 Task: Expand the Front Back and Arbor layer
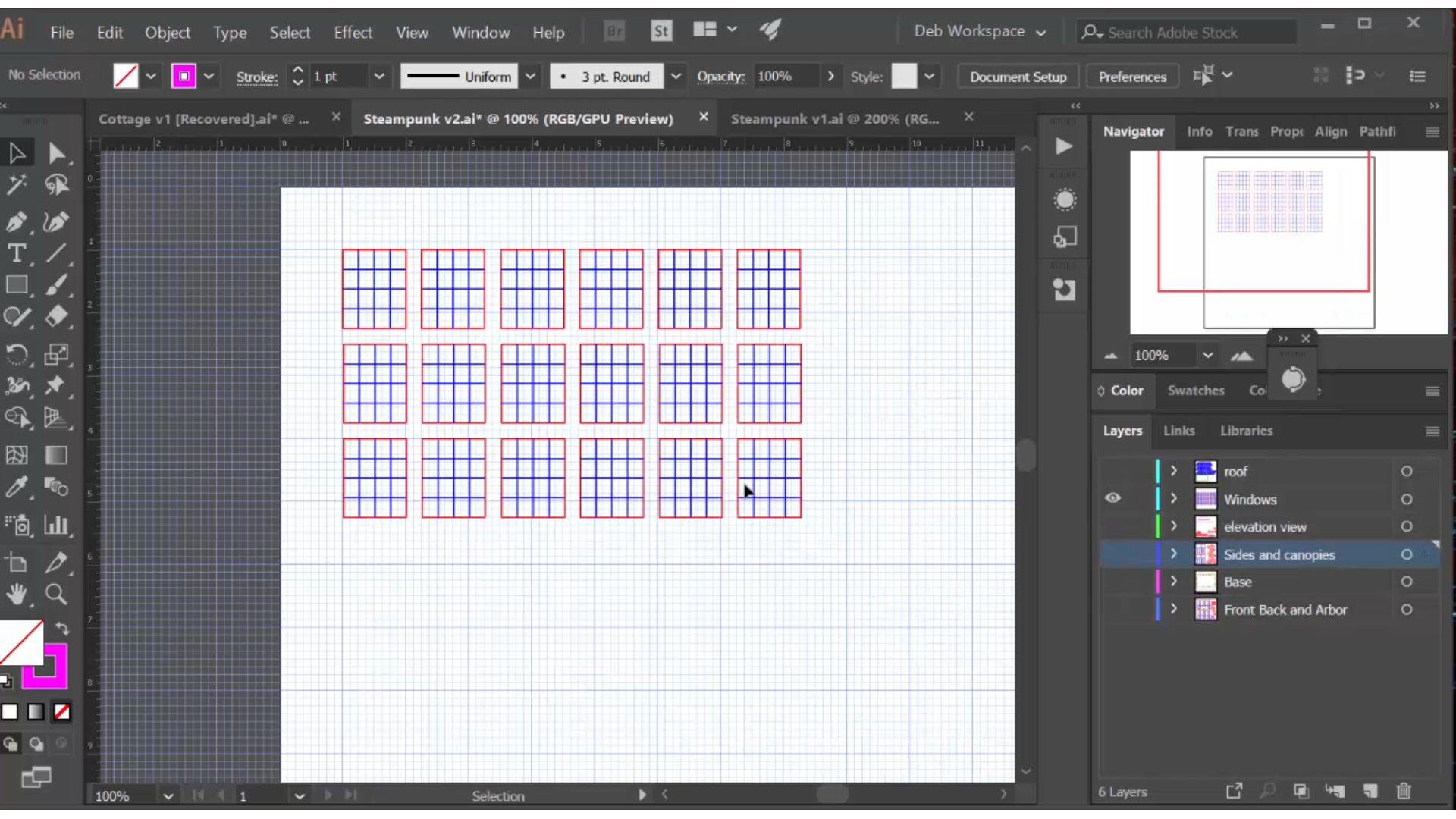[x=1174, y=609]
